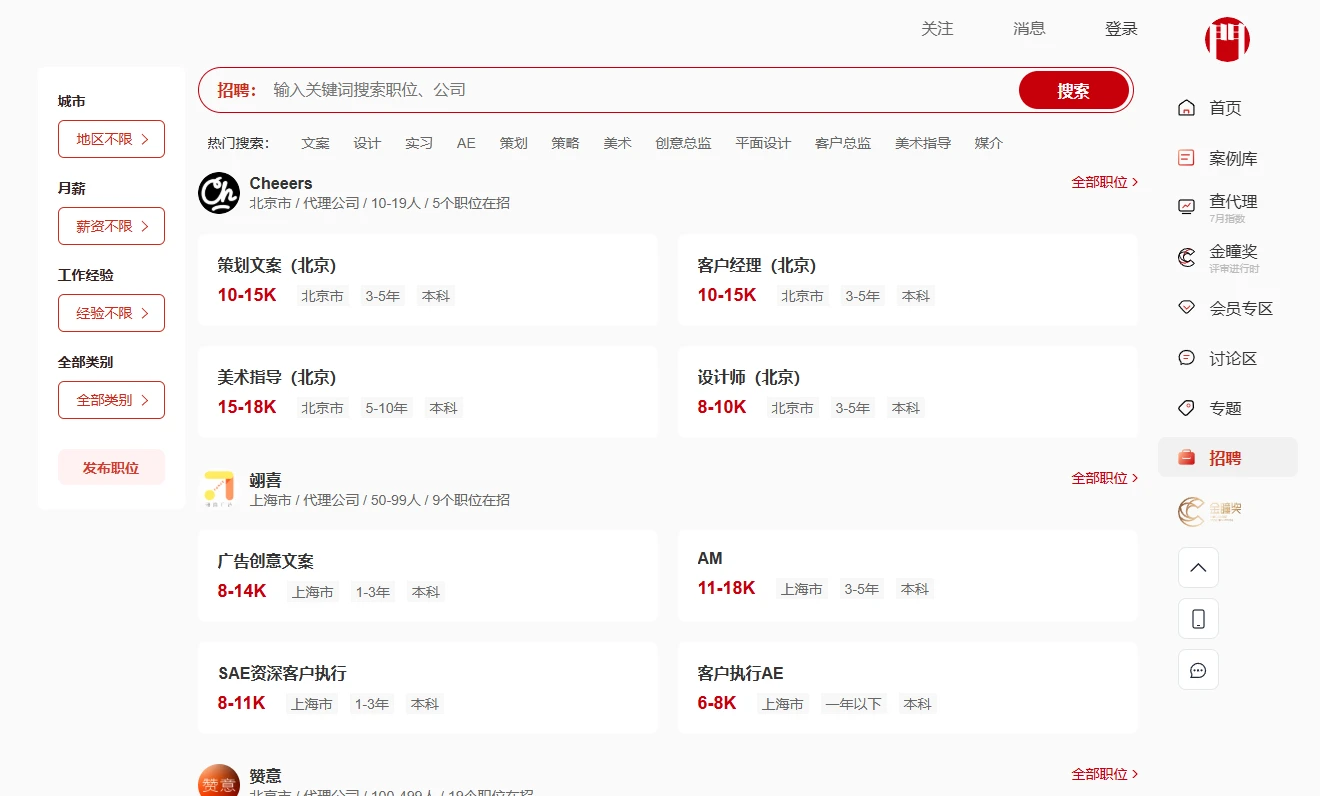The image size is (1320, 796).
Task: Open the 金瞳奖 award icon in sidebar
Action: click(1186, 257)
